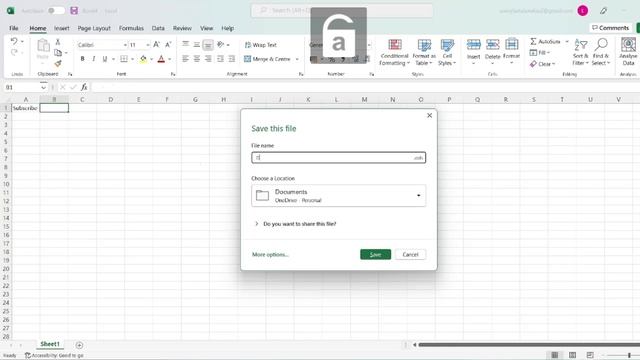Open Find & Select
640x360 pixels.
(x=601, y=52)
